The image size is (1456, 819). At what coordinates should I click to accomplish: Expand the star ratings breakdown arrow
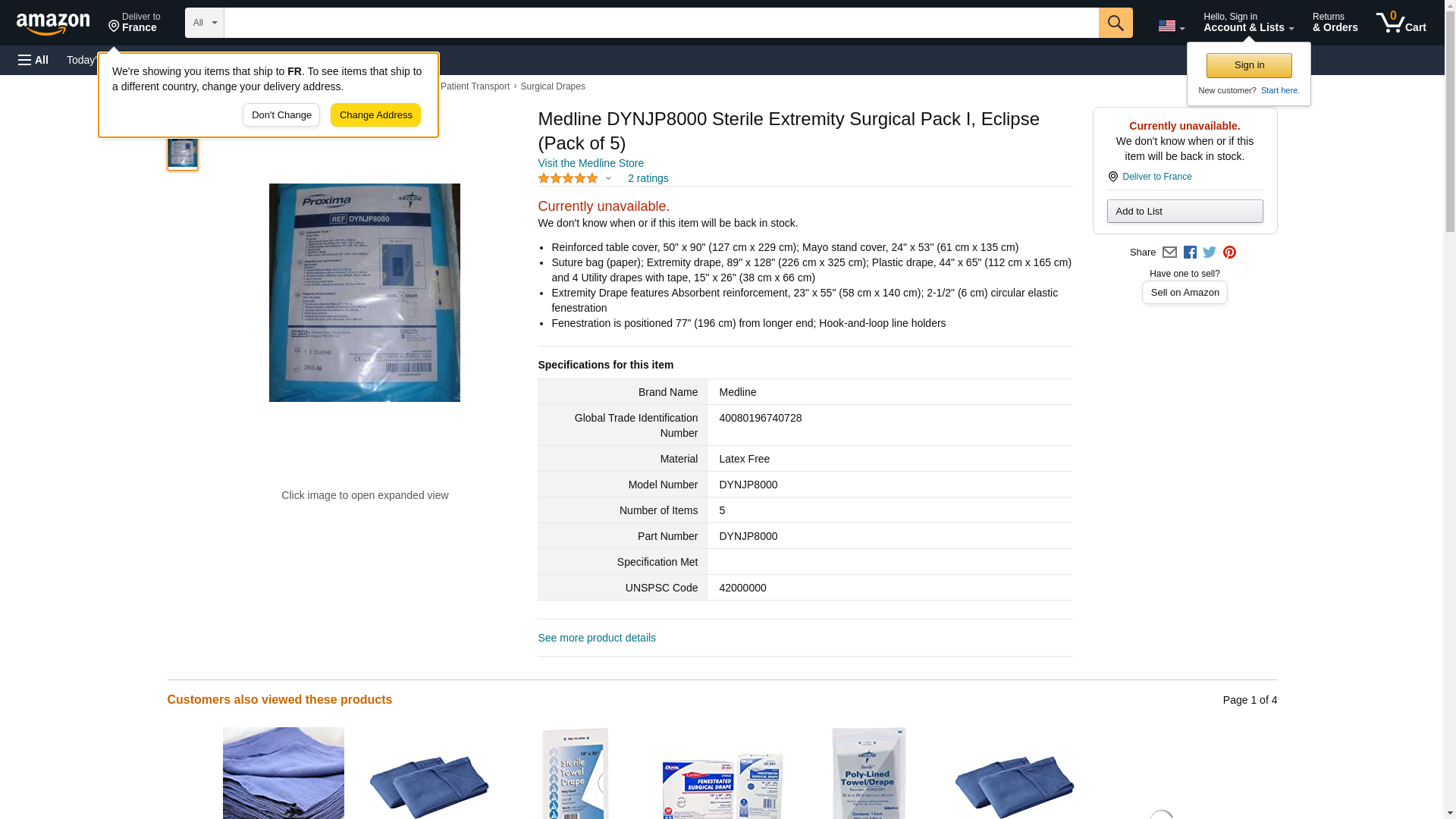click(608, 179)
